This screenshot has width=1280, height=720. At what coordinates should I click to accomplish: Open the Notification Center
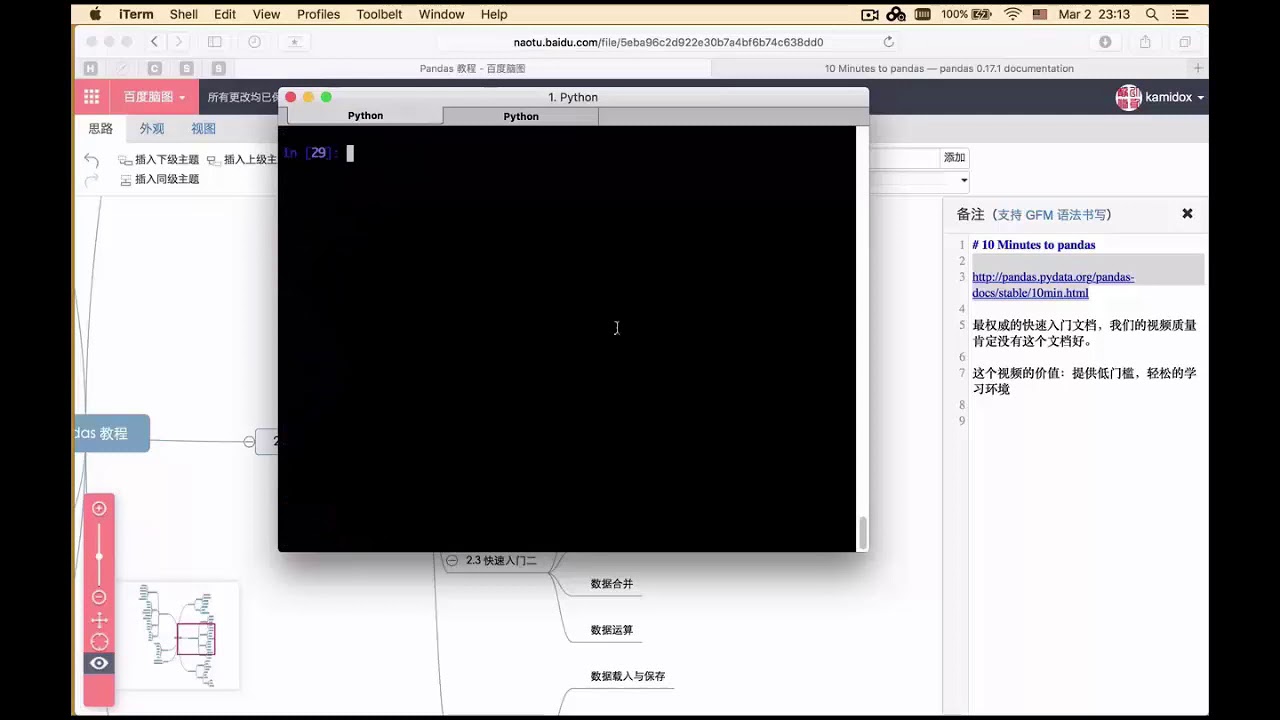(1183, 14)
